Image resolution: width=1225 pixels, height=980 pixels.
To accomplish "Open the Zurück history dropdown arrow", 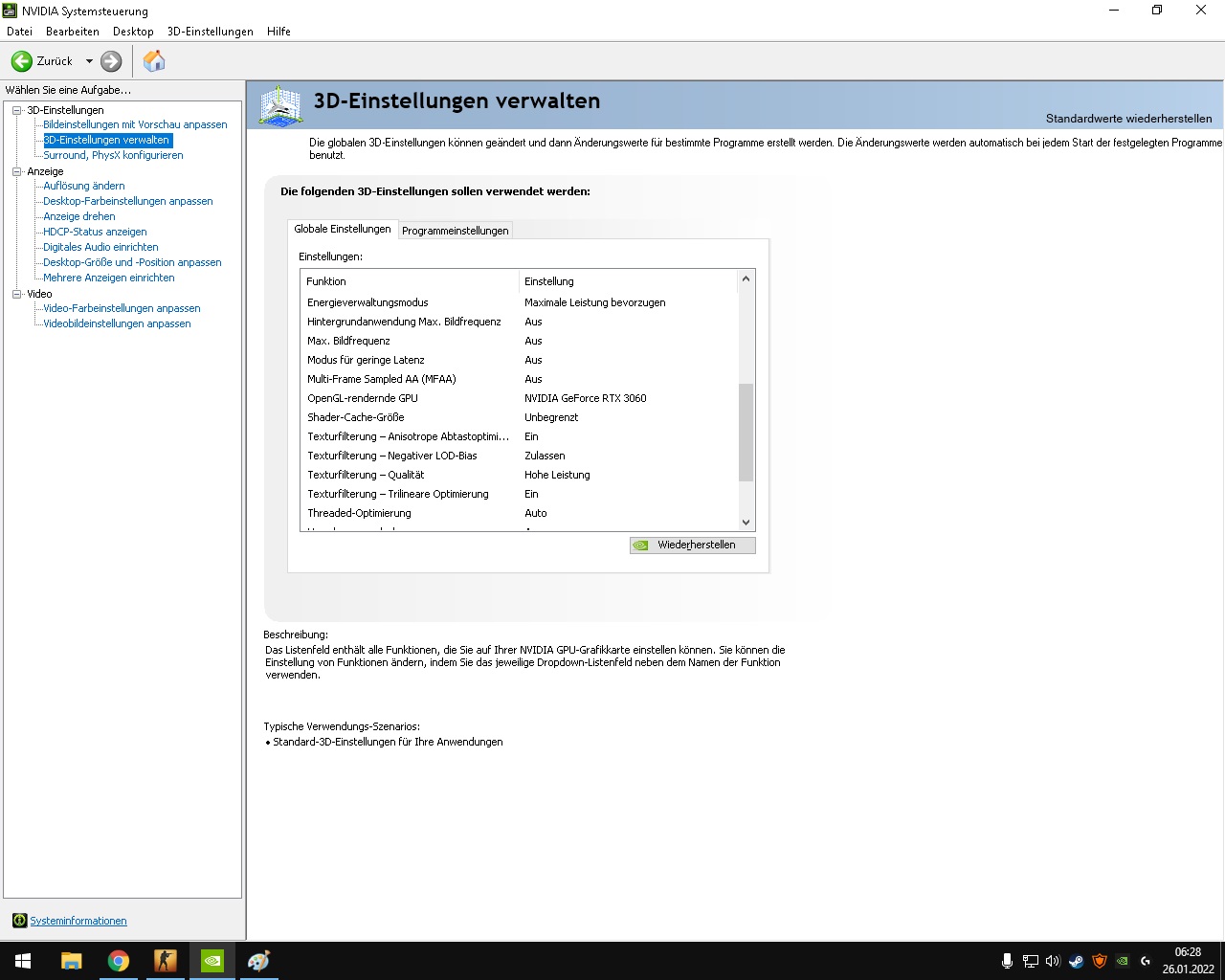I will pyautogui.click(x=89, y=61).
